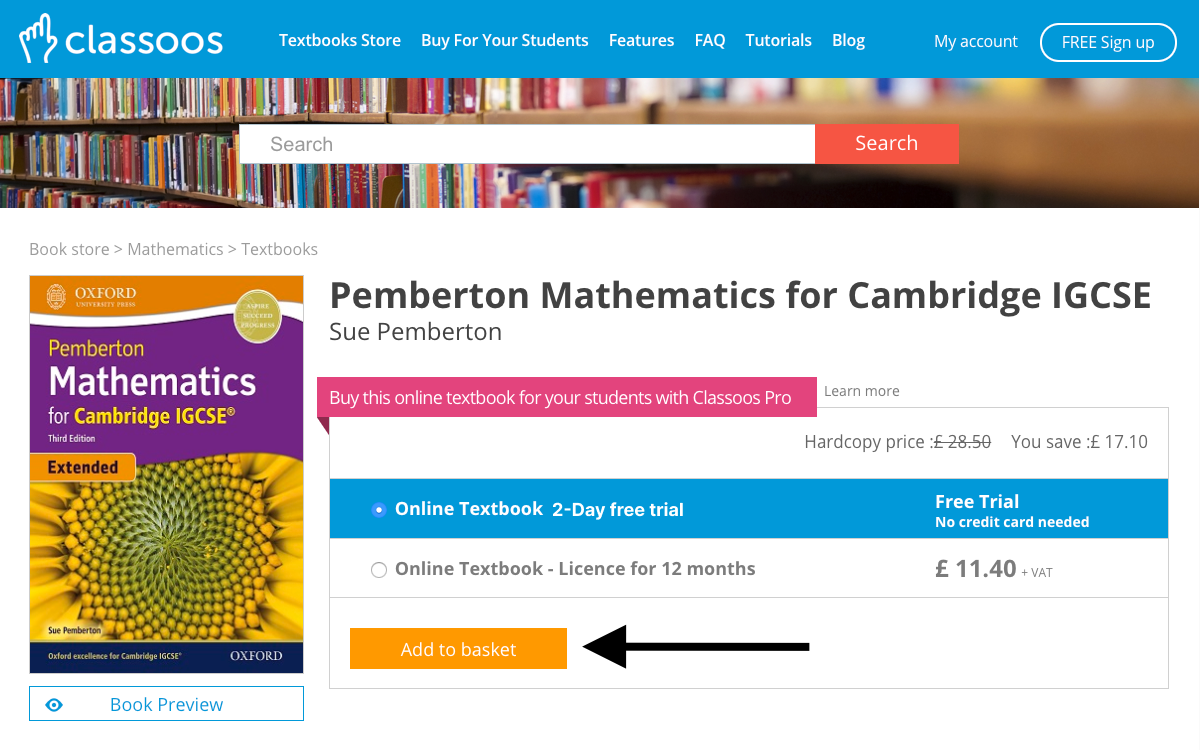The height and width of the screenshot is (750, 1200).
Task: Click the Book store breadcrumb link
Action: [69, 249]
